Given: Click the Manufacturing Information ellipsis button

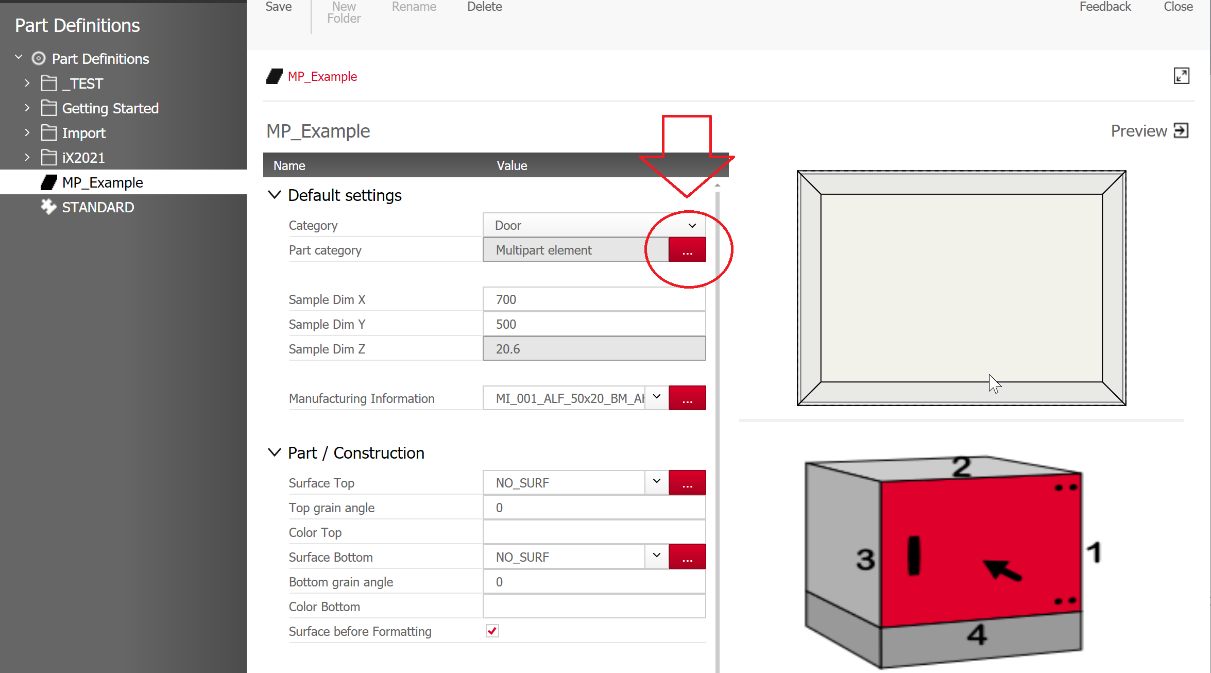Looking at the screenshot, I should click(687, 398).
